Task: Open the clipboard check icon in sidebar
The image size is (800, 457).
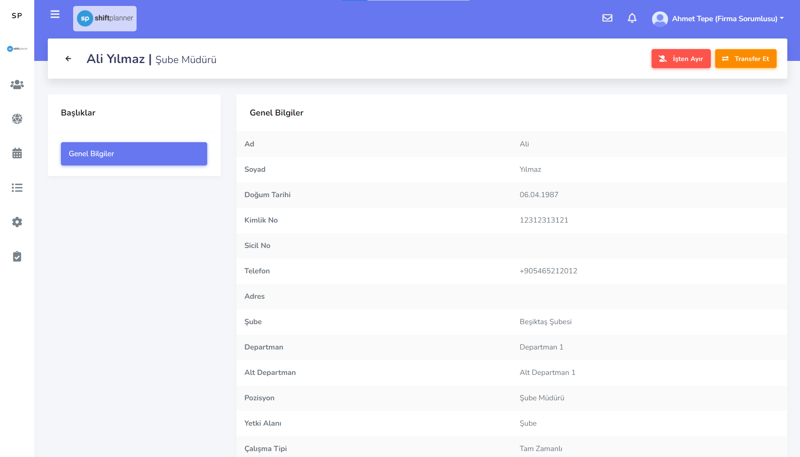Action: point(17,257)
